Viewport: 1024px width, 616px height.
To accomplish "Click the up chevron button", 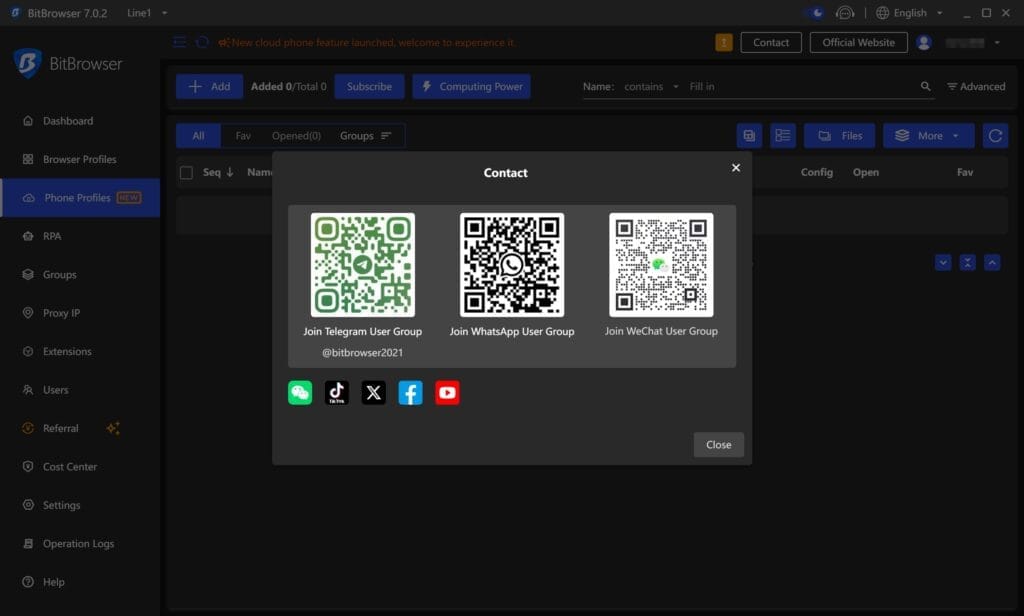I will point(992,263).
